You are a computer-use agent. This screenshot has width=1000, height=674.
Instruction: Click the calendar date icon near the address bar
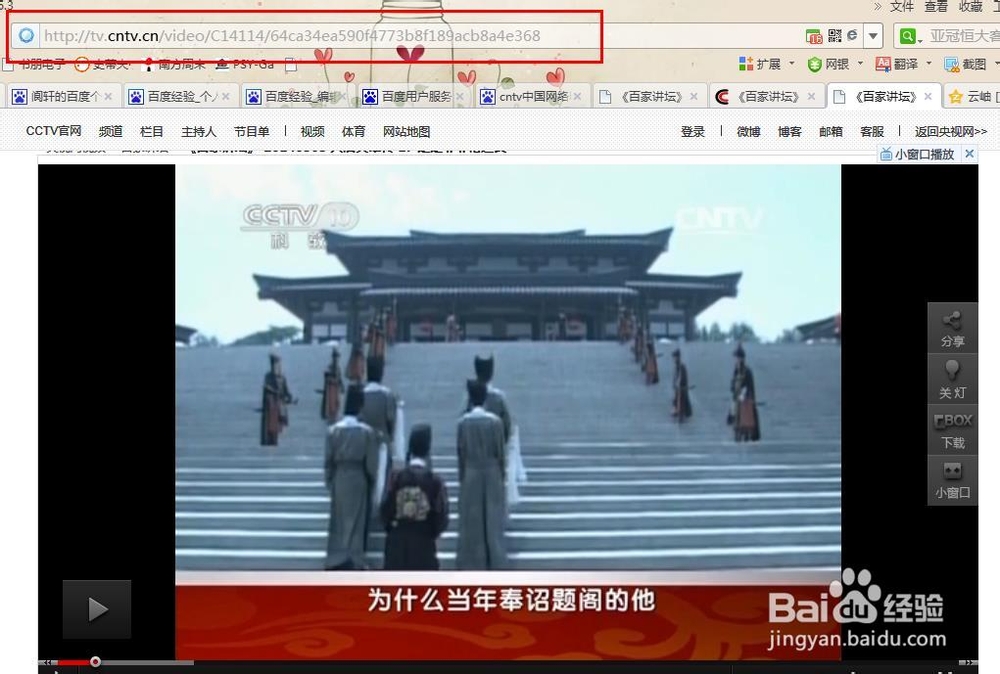click(x=814, y=34)
